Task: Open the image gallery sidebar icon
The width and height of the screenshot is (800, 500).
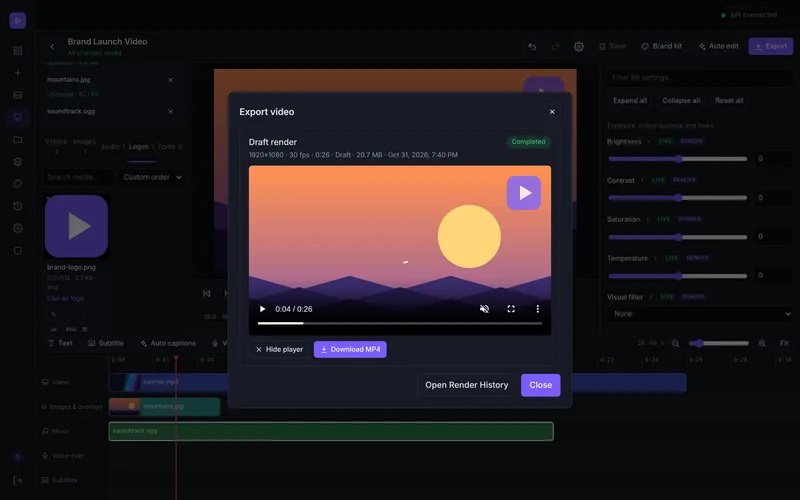Action: pyautogui.click(x=18, y=95)
